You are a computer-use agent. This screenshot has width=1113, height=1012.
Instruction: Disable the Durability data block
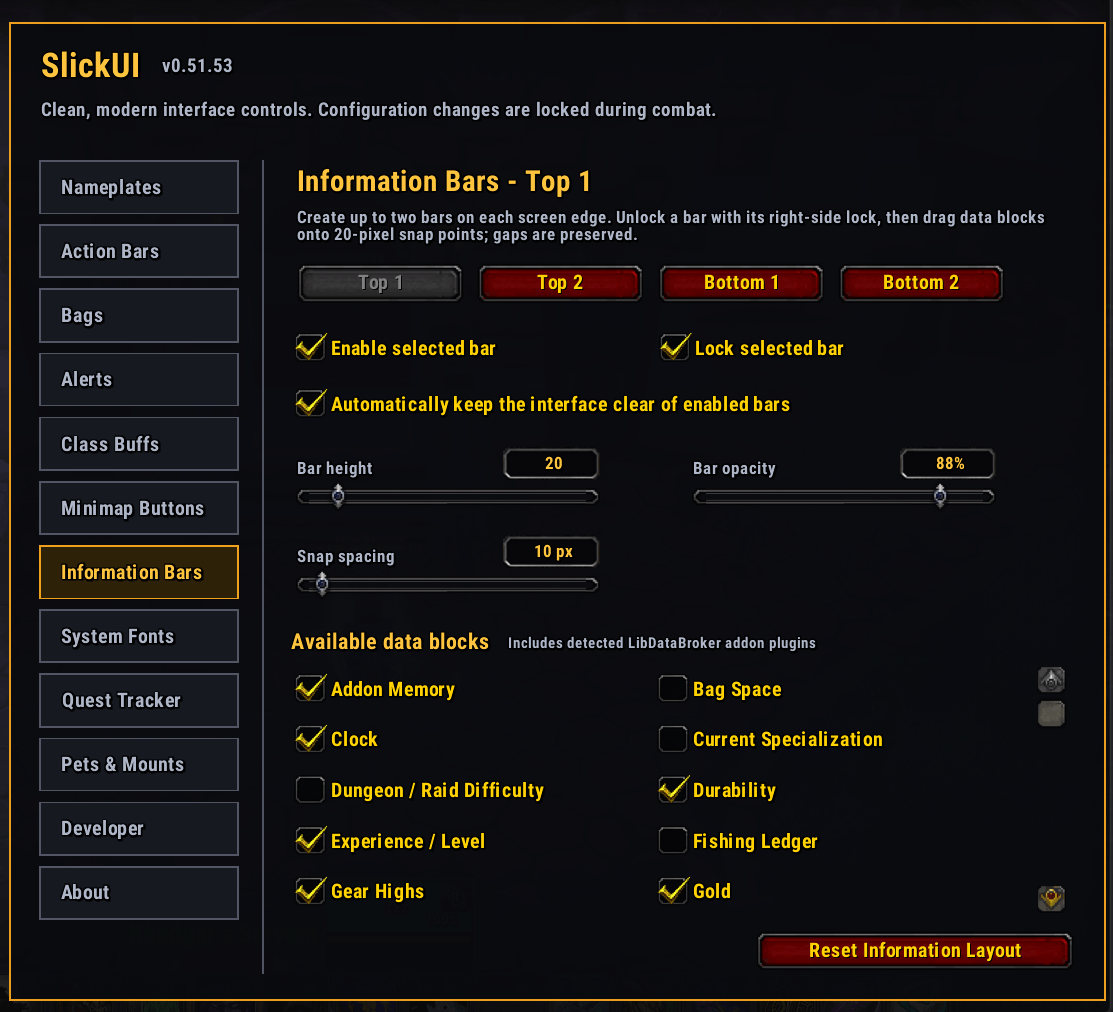(x=672, y=790)
